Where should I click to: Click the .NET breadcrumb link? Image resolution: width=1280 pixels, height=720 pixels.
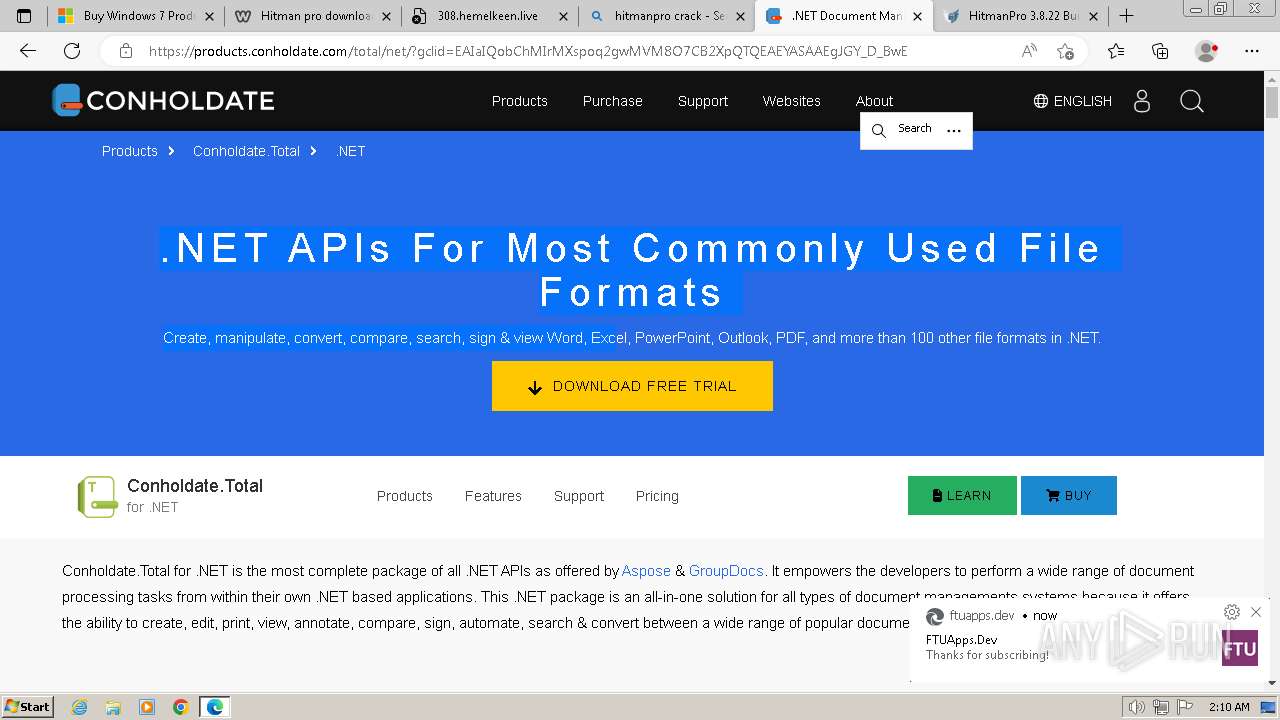point(351,151)
